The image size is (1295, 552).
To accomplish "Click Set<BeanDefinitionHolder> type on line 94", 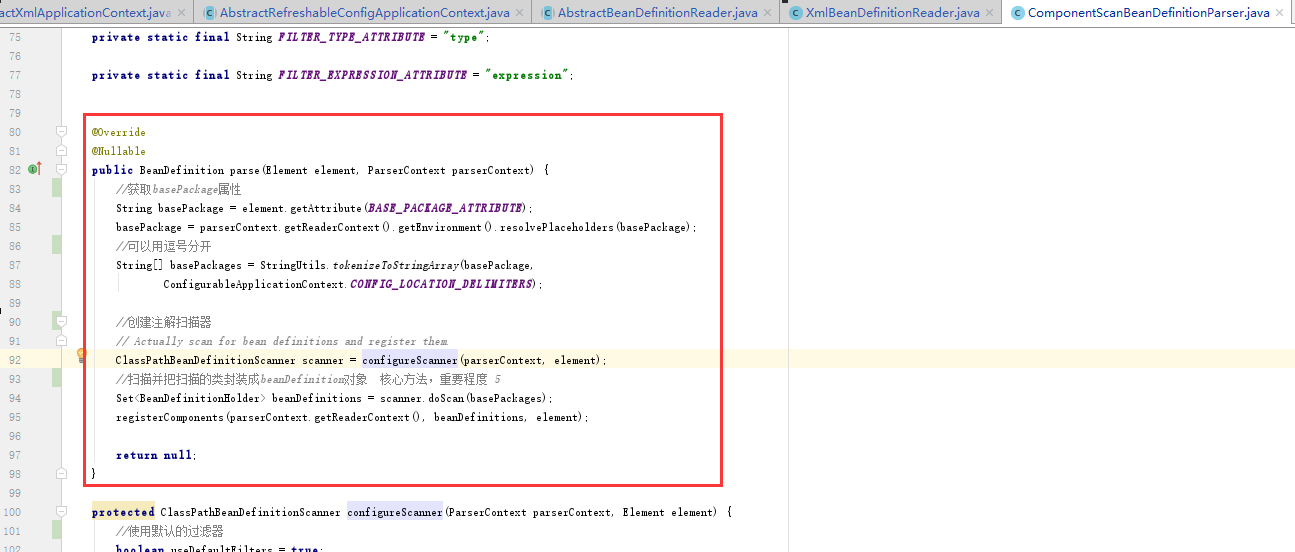I will [x=191, y=398].
